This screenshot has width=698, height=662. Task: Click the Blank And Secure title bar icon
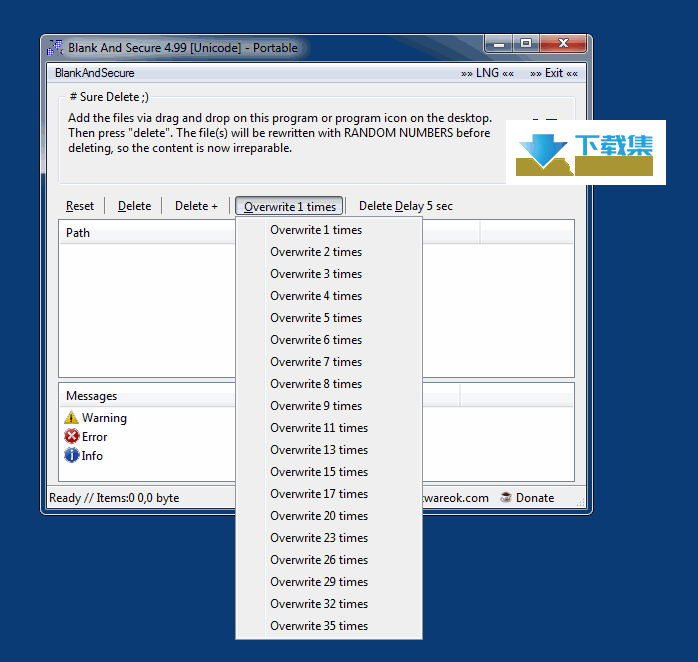55,48
